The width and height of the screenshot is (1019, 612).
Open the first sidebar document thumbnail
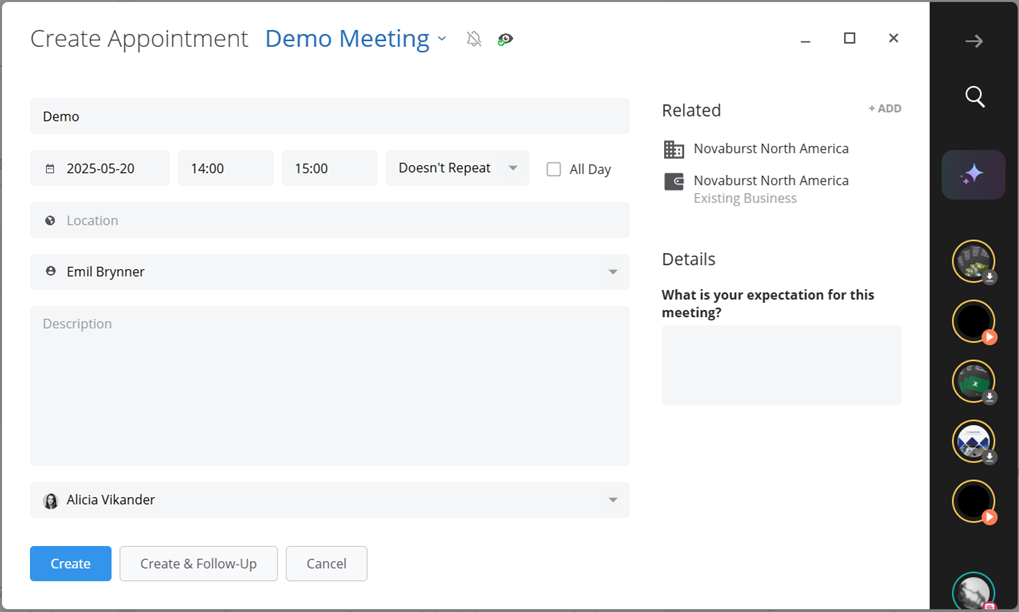[x=974, y=261]
